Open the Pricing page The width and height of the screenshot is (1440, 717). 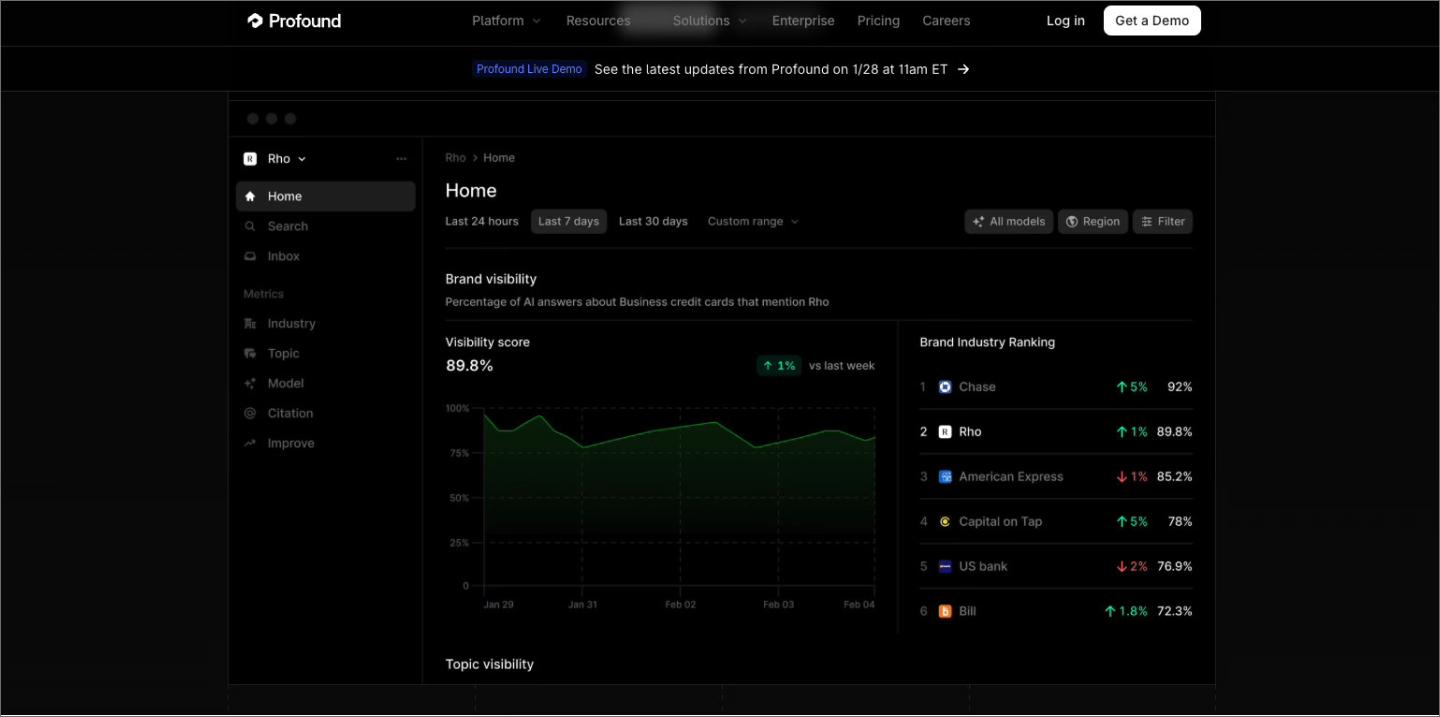coord(878,21)
